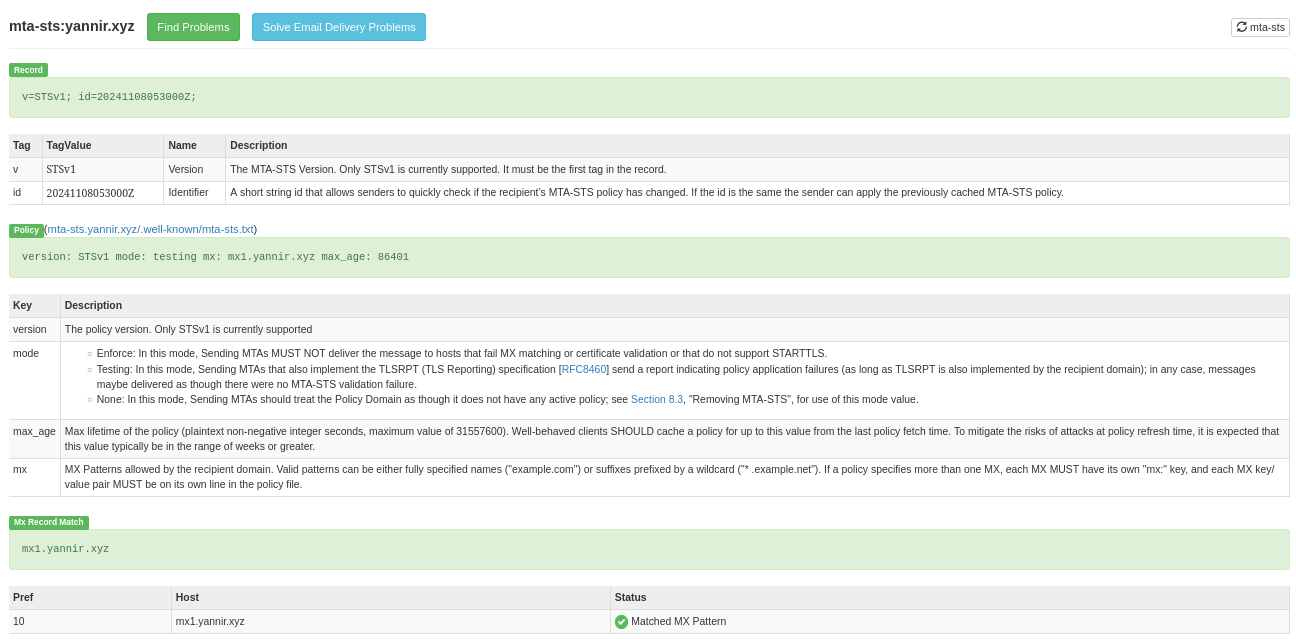Click the Pref column header
The width and height of the screenshot is (1296, 639).
[23, 597]
